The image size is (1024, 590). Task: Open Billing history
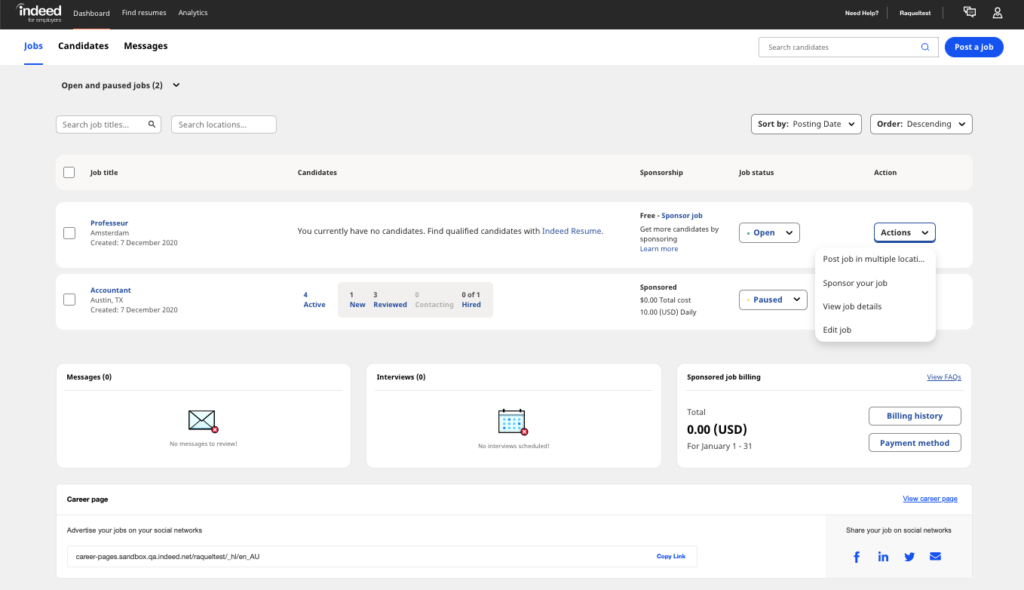914,415
